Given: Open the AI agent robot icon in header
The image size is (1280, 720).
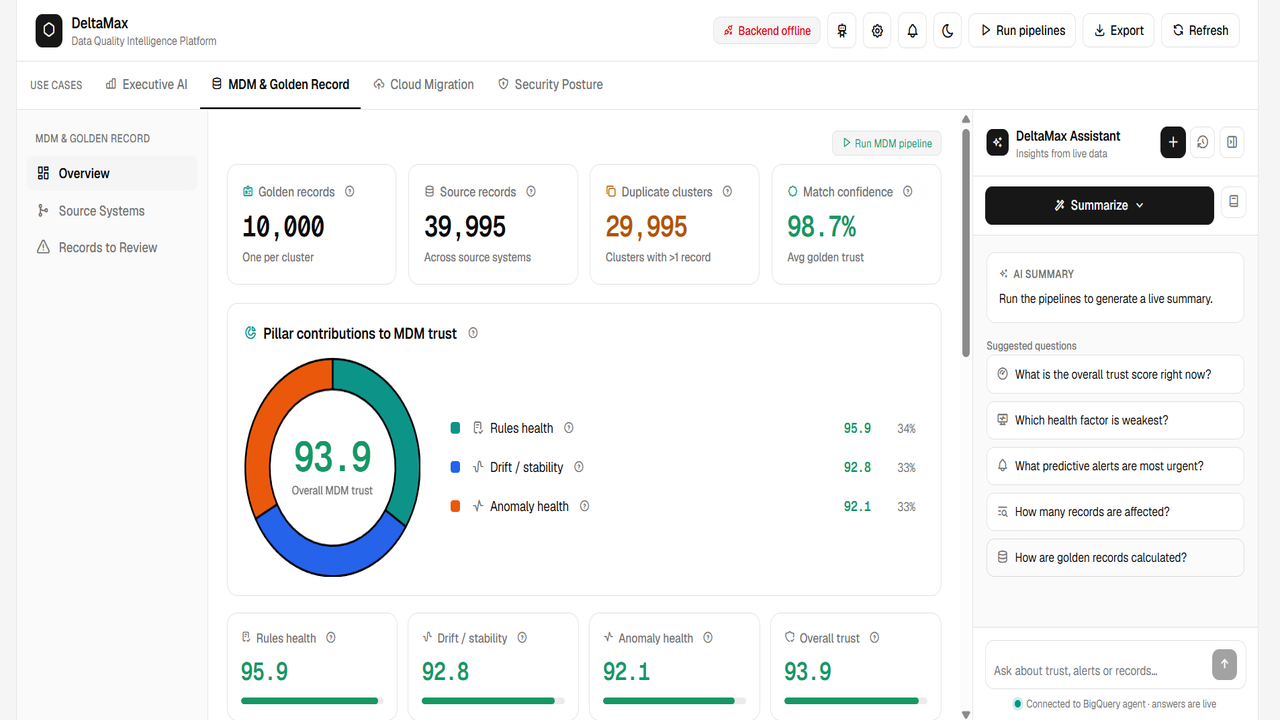Looking at the screenshot, I should click(842, 31).
